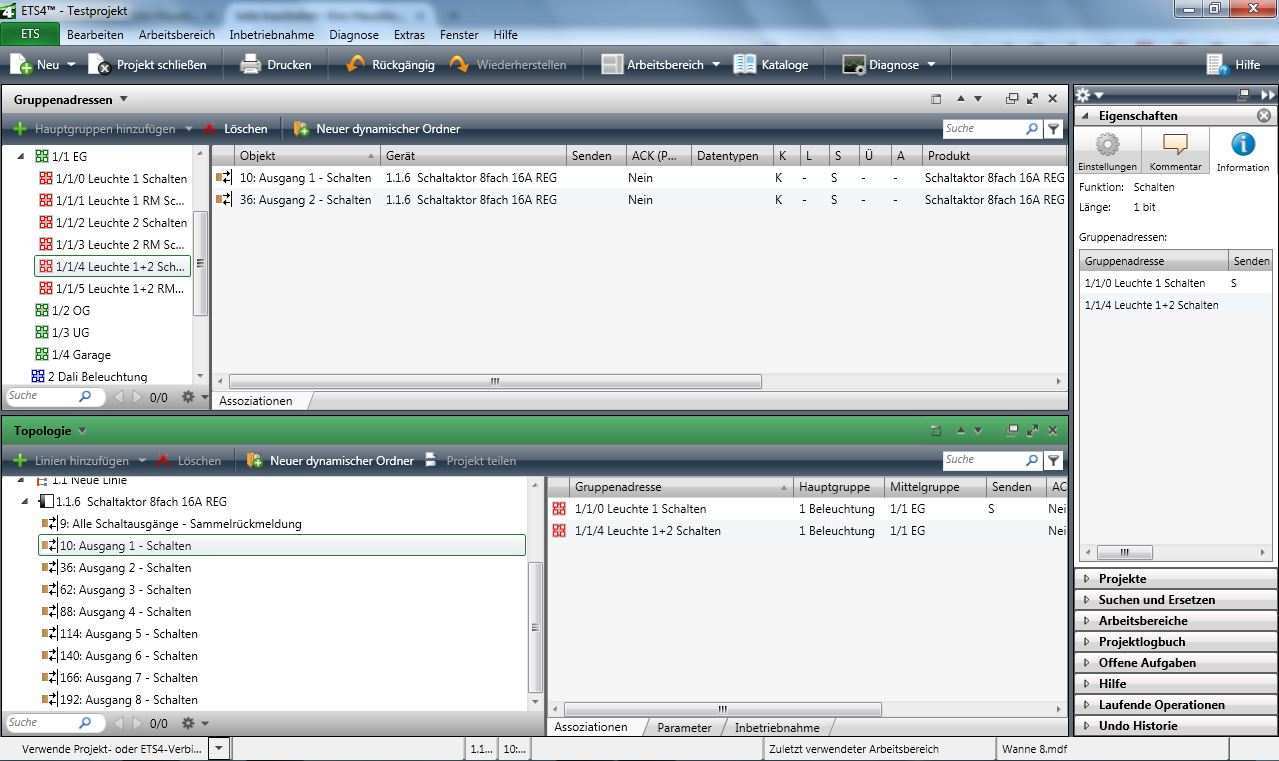Open the Arbeitsbereich toolbar dropdown arrow
1279x761 pixels.
pyautogui.click(x=716, y=65)
